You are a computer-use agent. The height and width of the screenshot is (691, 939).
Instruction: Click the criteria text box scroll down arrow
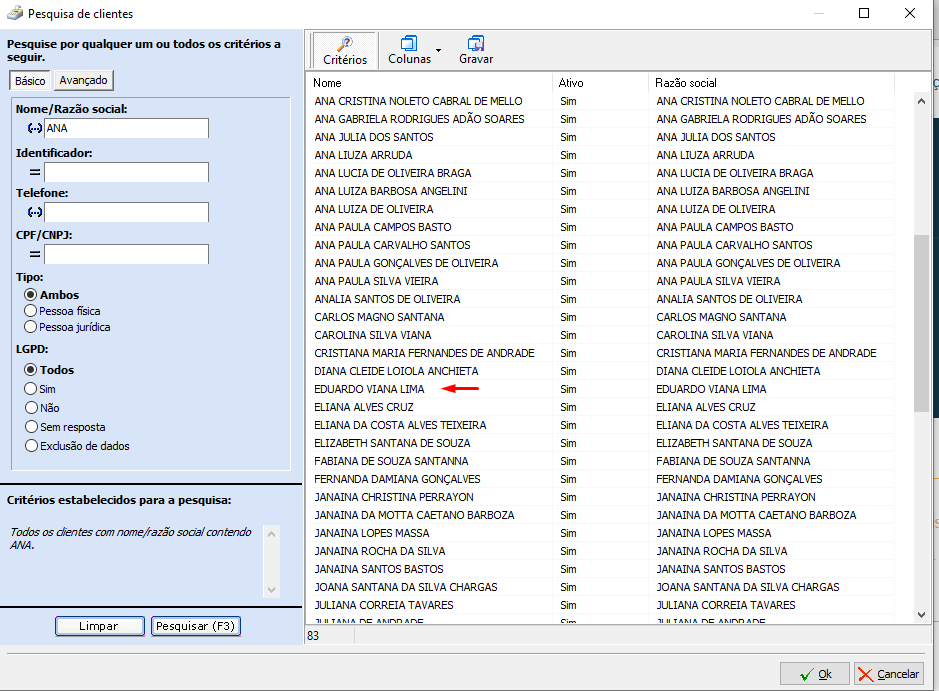(271, 590)
